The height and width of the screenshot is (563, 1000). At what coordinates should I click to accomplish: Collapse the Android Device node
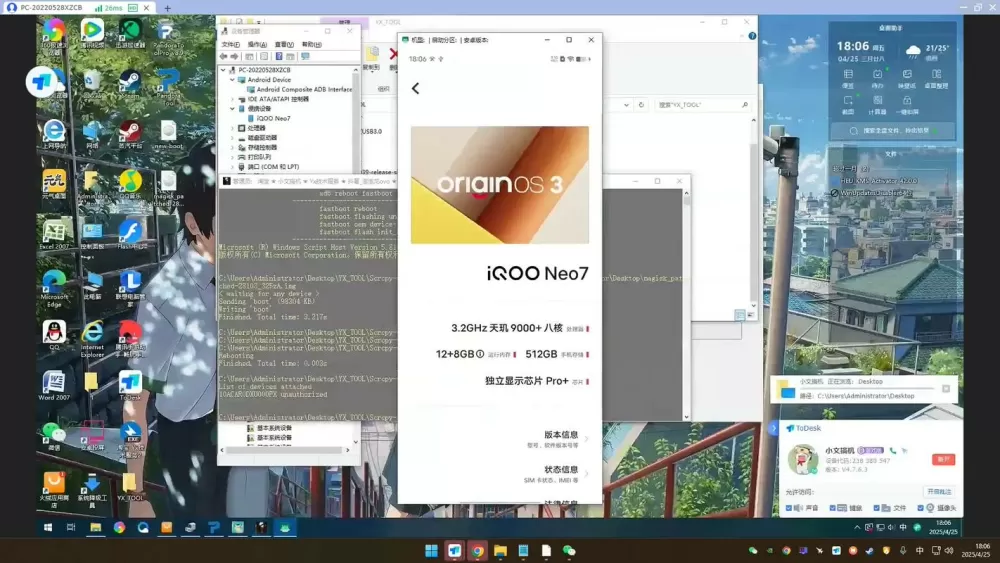coord(232,80)
